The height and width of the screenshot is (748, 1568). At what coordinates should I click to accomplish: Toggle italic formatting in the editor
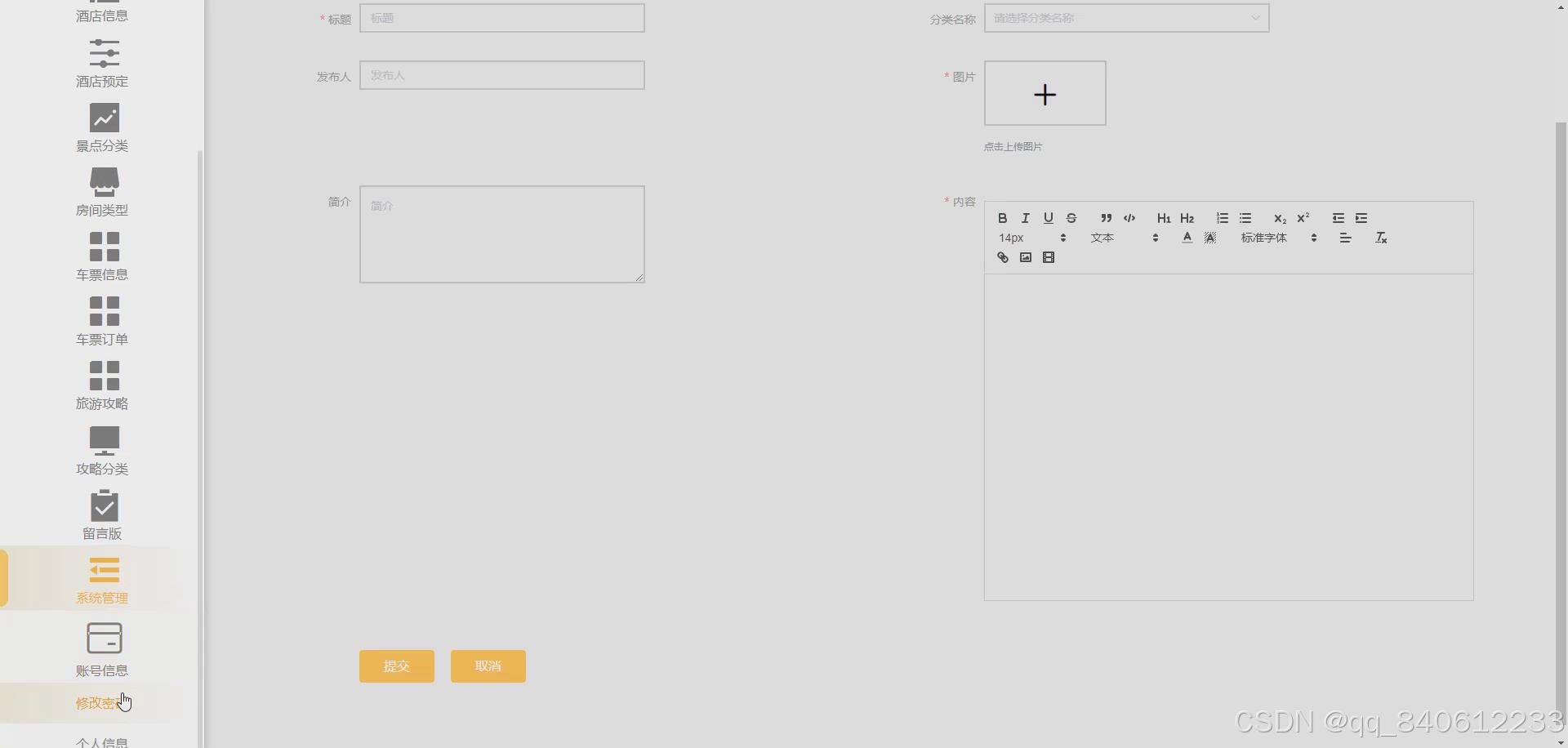(1025, 218)
